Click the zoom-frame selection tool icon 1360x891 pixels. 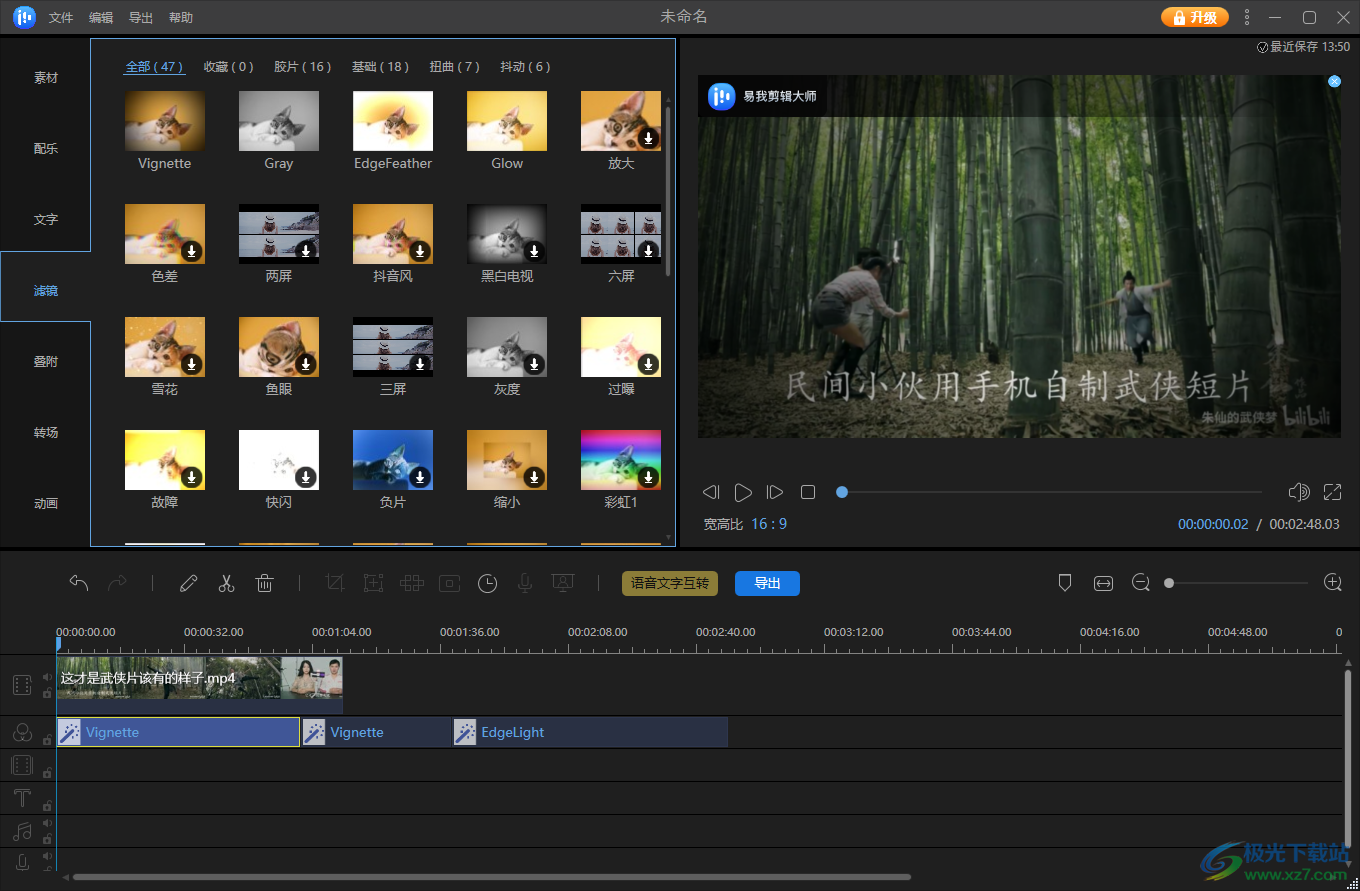(373, 583)
